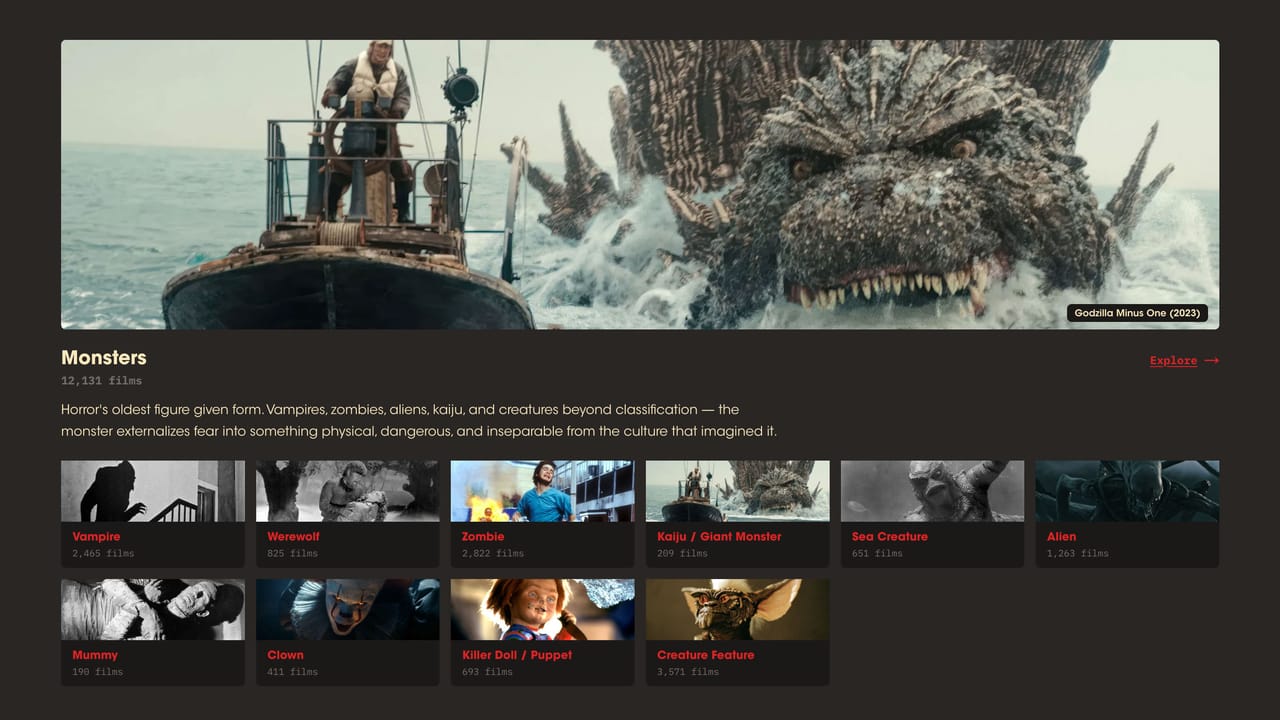Open the Godzilla Minus One hero image
This screenshot has width=1280, height=720.
tap(640, 185)
